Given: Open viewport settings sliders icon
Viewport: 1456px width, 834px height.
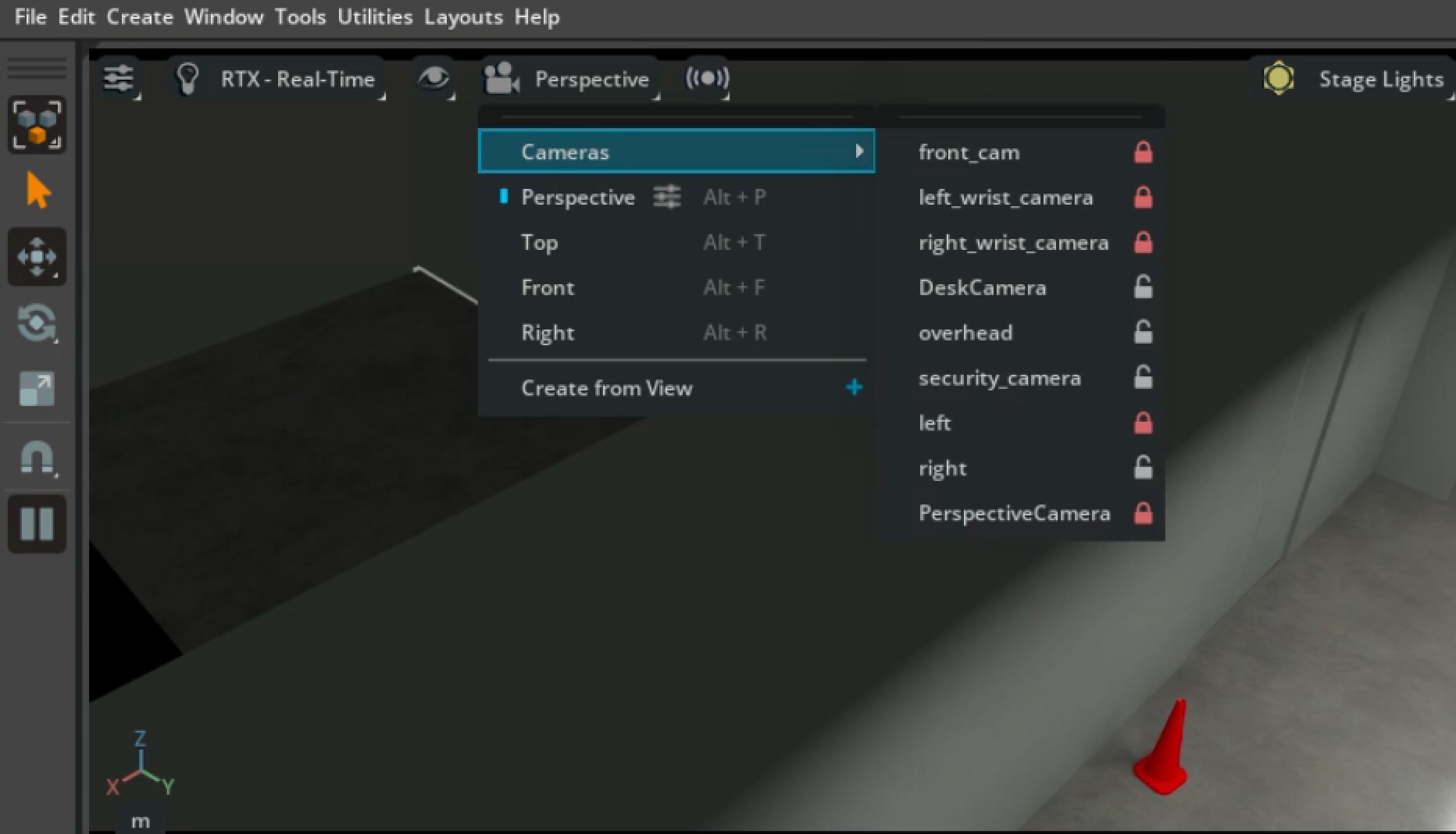Looking at the screenshot, I should pyautogui.click(x=120, y=79).
